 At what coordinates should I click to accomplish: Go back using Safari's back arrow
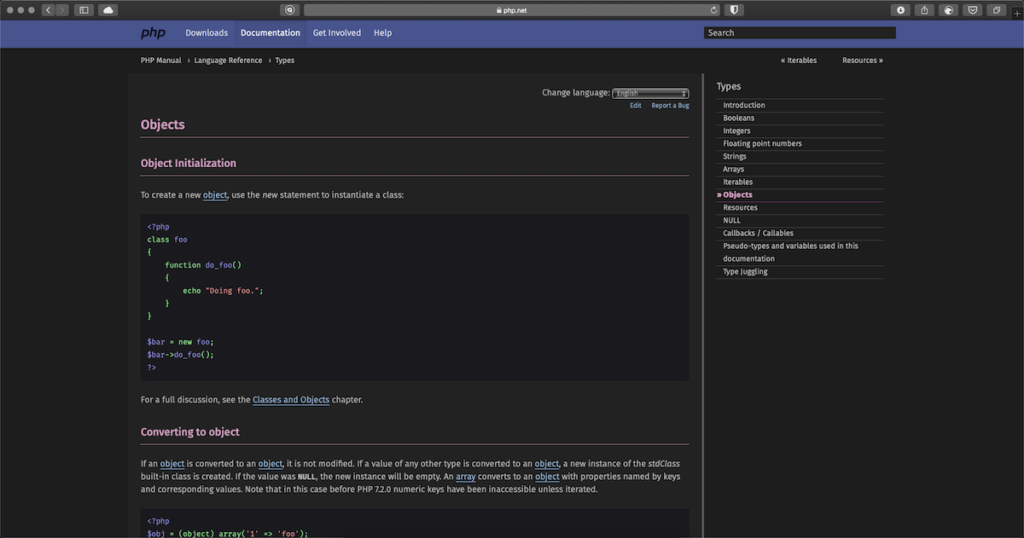[x=48, y=10]
